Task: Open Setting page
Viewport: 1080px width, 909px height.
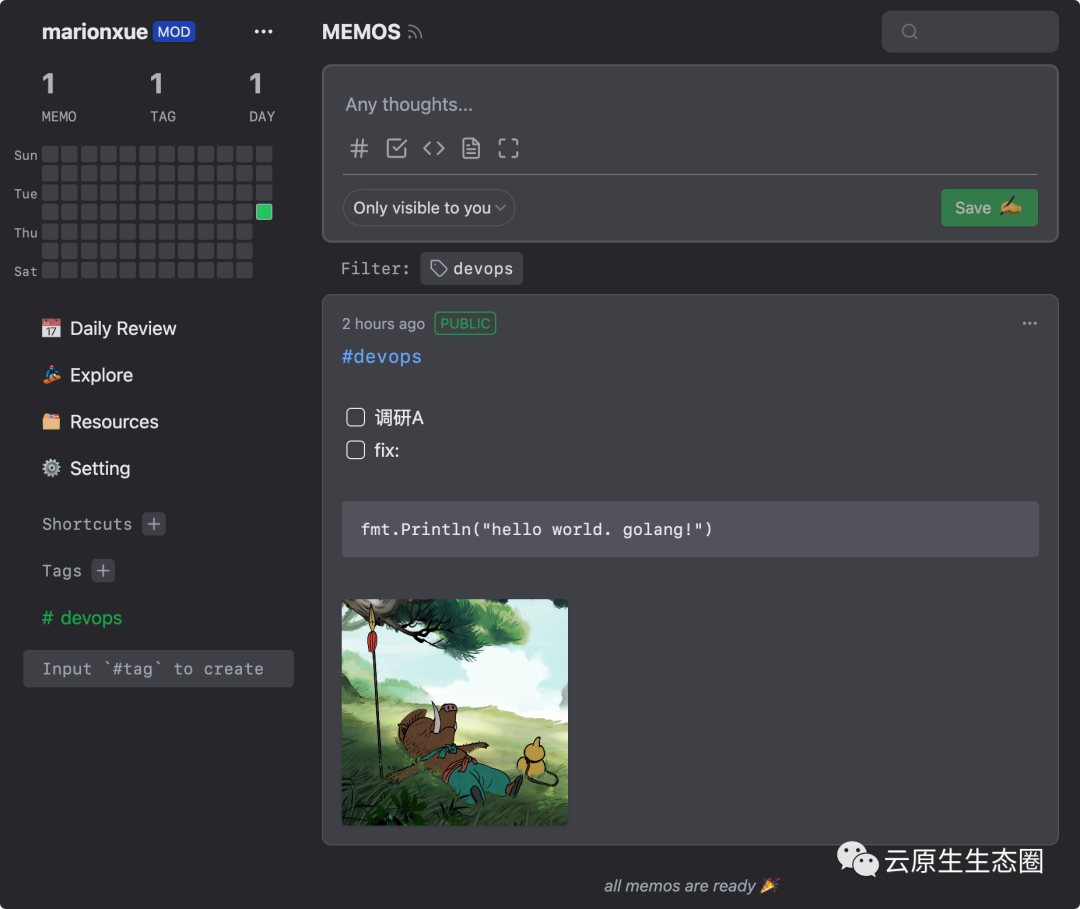Action: [86, 468]
